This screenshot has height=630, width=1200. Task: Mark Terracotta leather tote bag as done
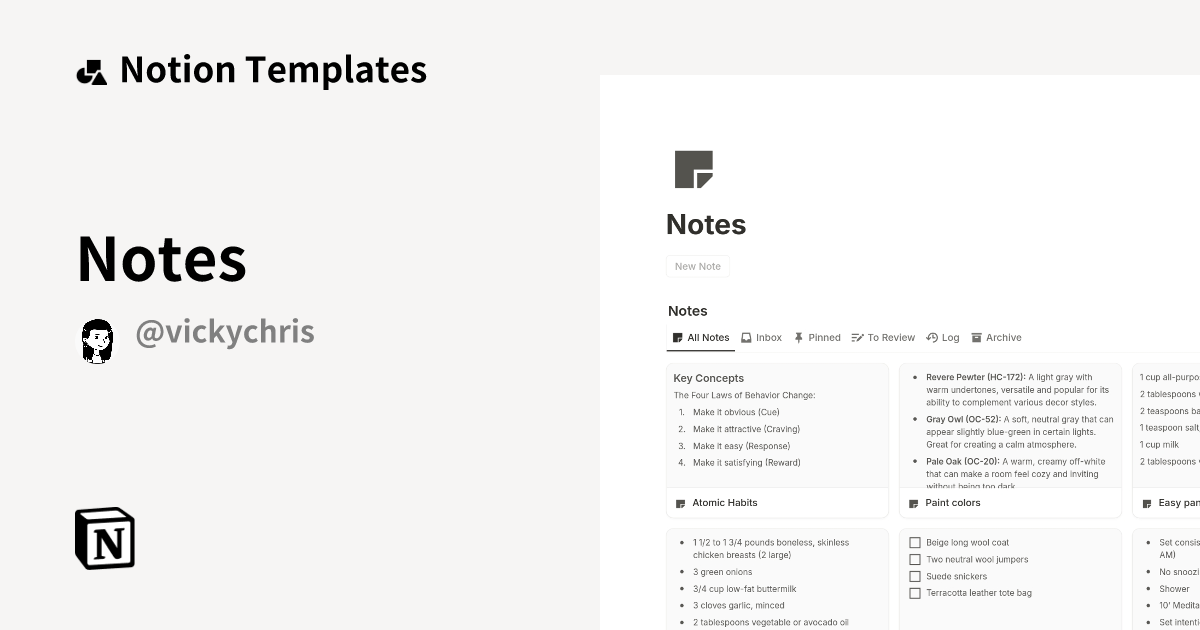[x=915, y=593]
